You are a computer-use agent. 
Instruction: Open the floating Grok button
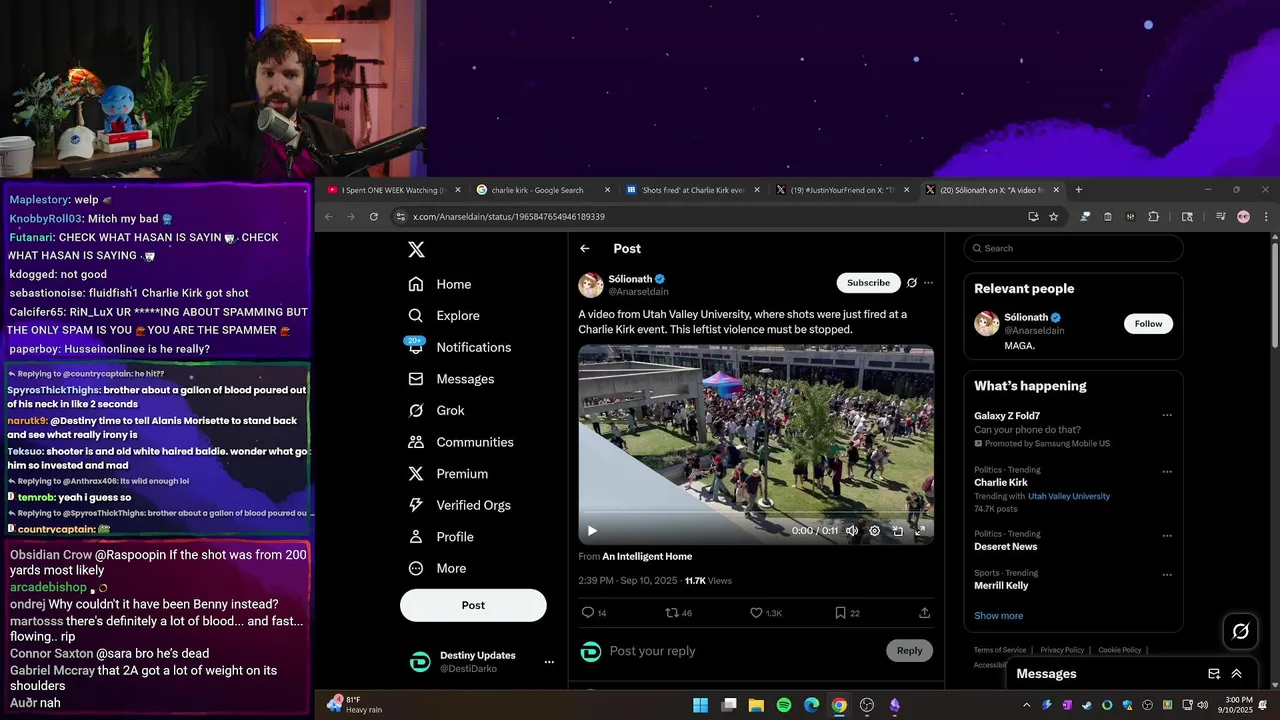click(1240, 631)
